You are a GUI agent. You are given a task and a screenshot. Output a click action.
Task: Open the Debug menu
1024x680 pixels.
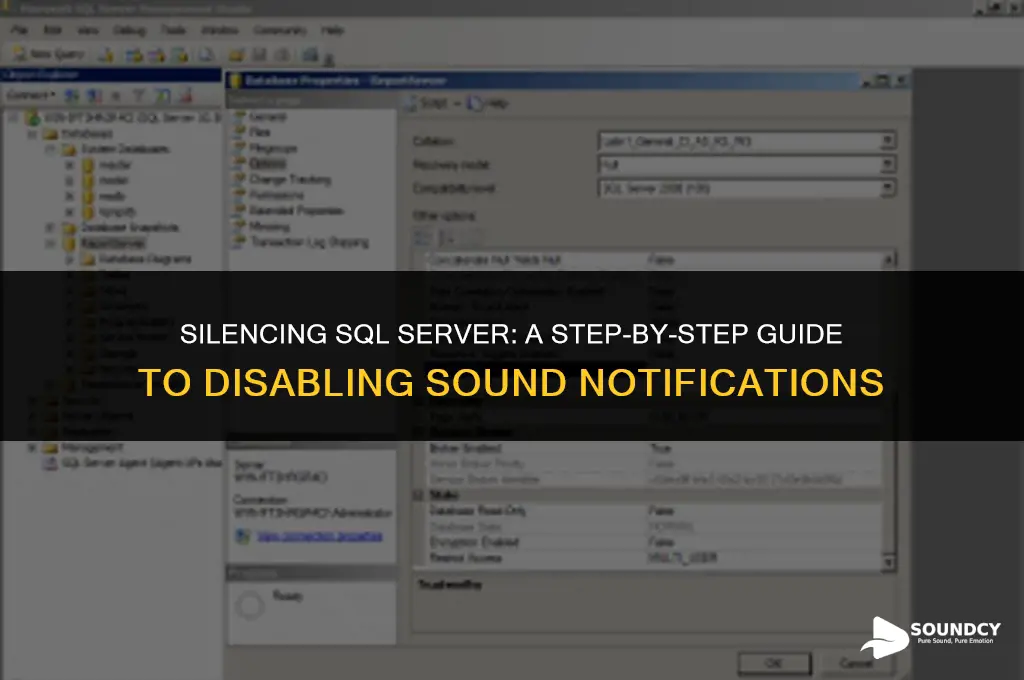129,30
